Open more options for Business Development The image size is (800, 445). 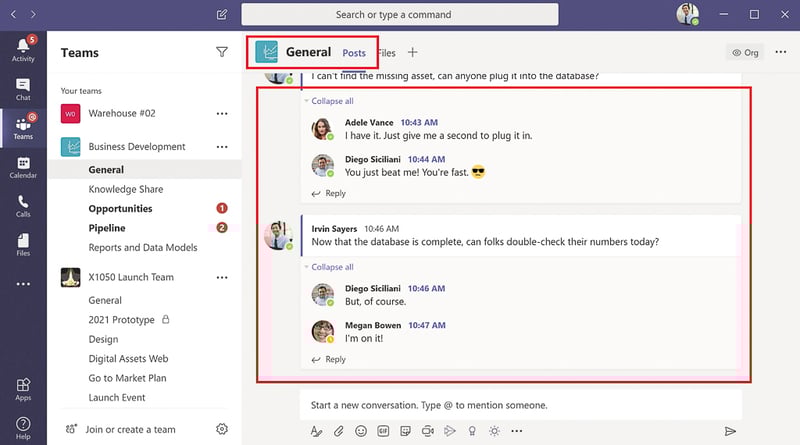click(221, 146)
